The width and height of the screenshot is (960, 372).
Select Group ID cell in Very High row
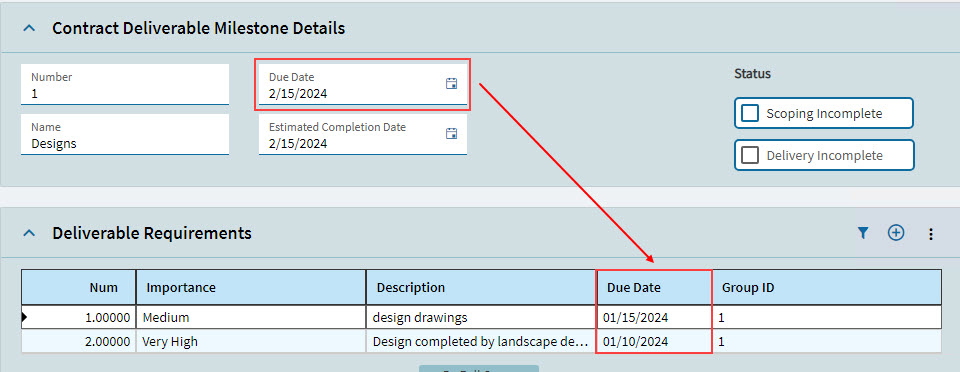[827, 341]
